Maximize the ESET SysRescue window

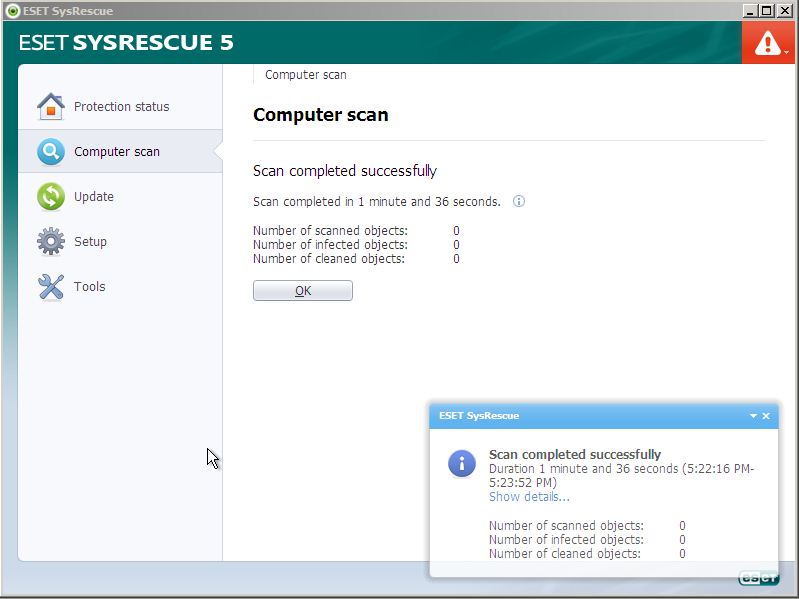pos(766,11)
